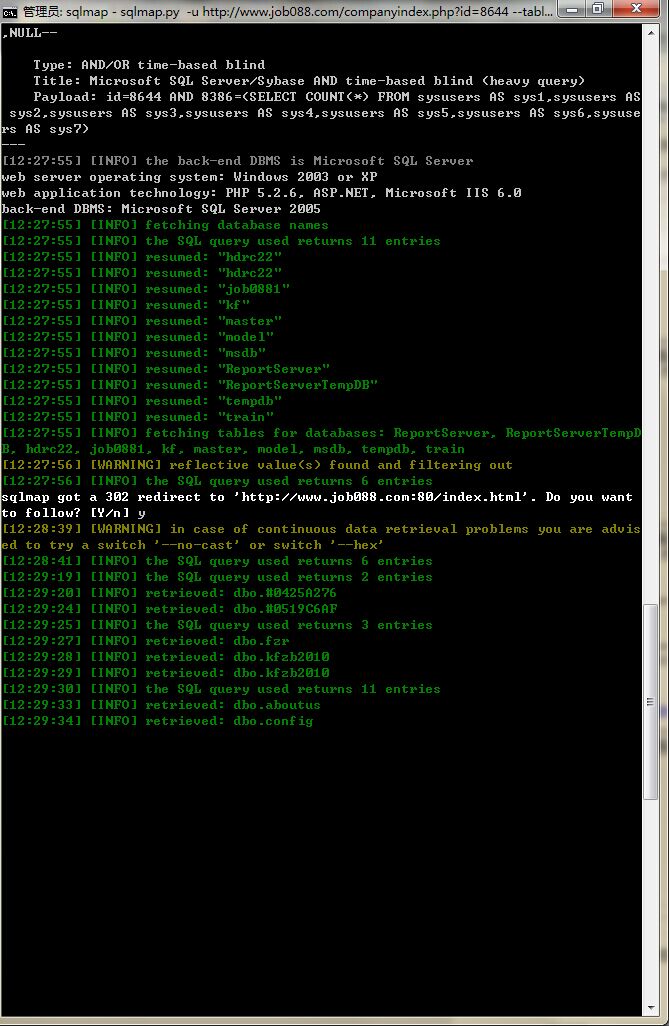
Task: Click the 'Title: Microsoft SQL Server/Sybase' line
Action: tap(309, 80)
